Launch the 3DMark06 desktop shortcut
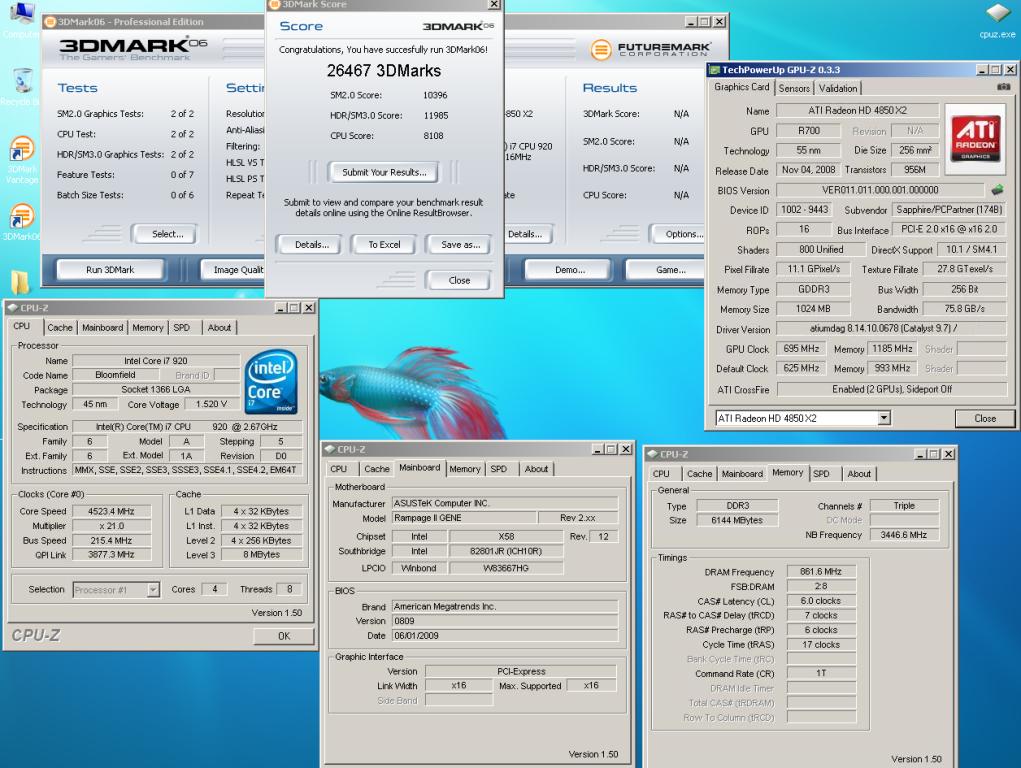Screen dimensions: 1021x768 (22, 221)
